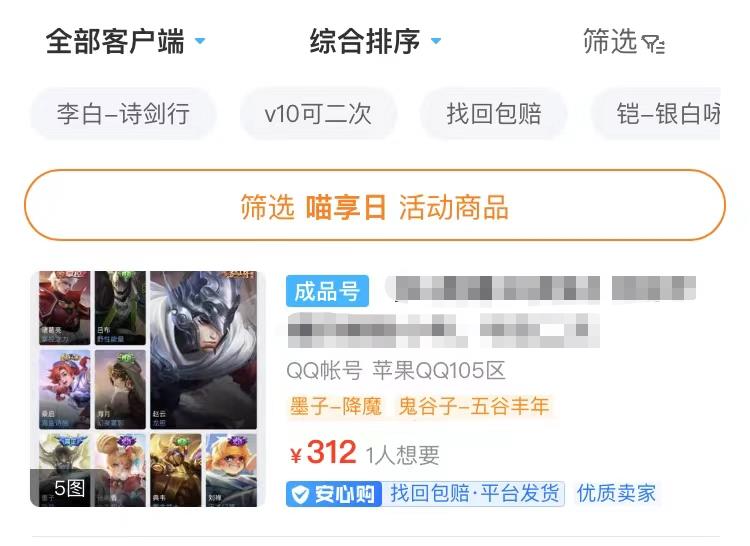Click the 鬼谷子-五谷丰年 orange tag

tap(474, 406)
